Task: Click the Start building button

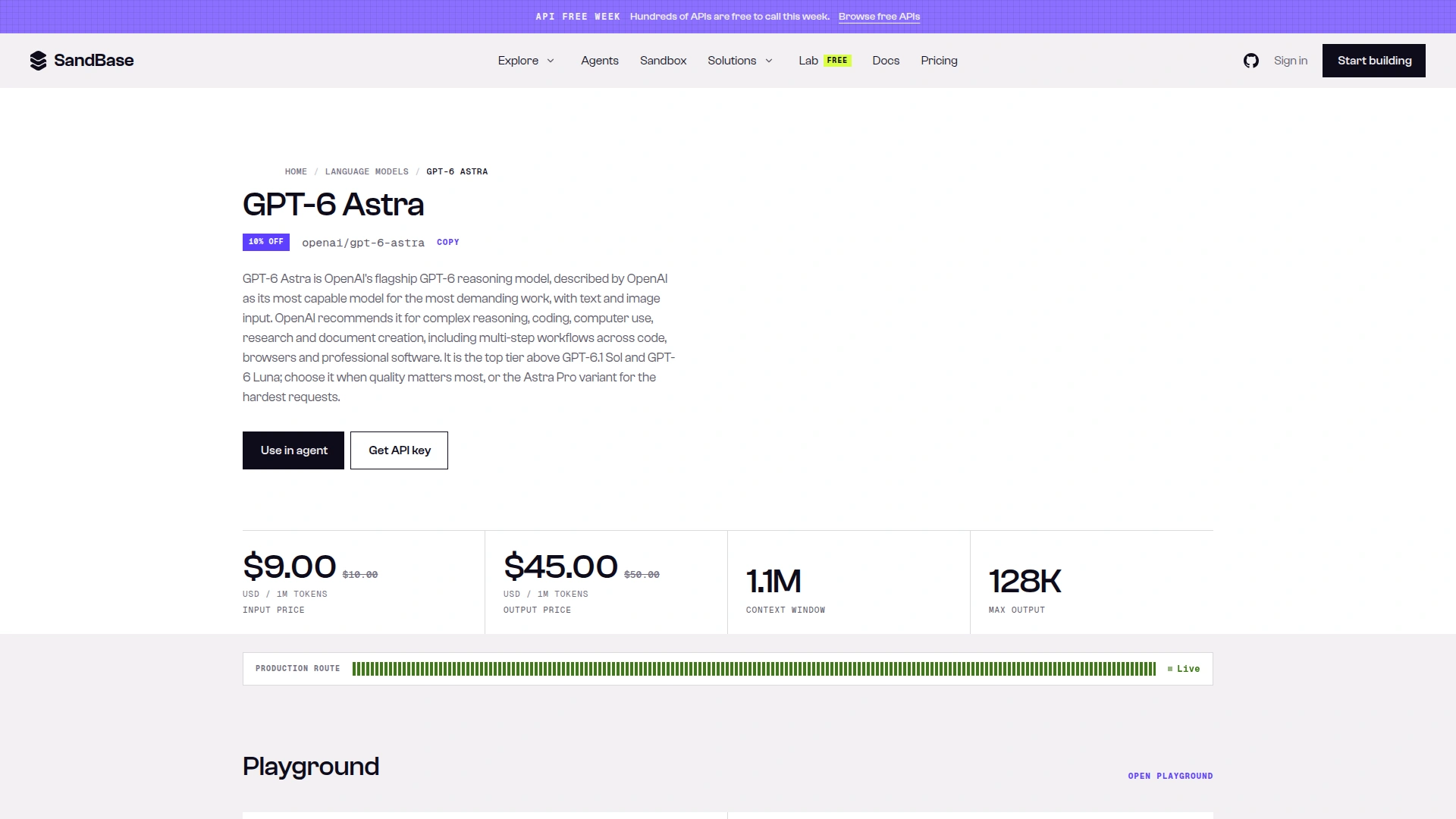Action: [x=1373, y=61]
